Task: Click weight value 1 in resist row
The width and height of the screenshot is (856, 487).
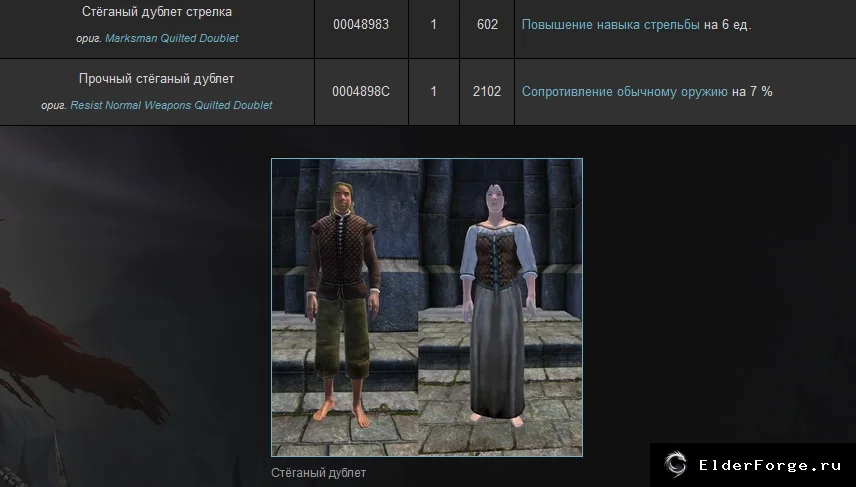Action: (433, 92)
